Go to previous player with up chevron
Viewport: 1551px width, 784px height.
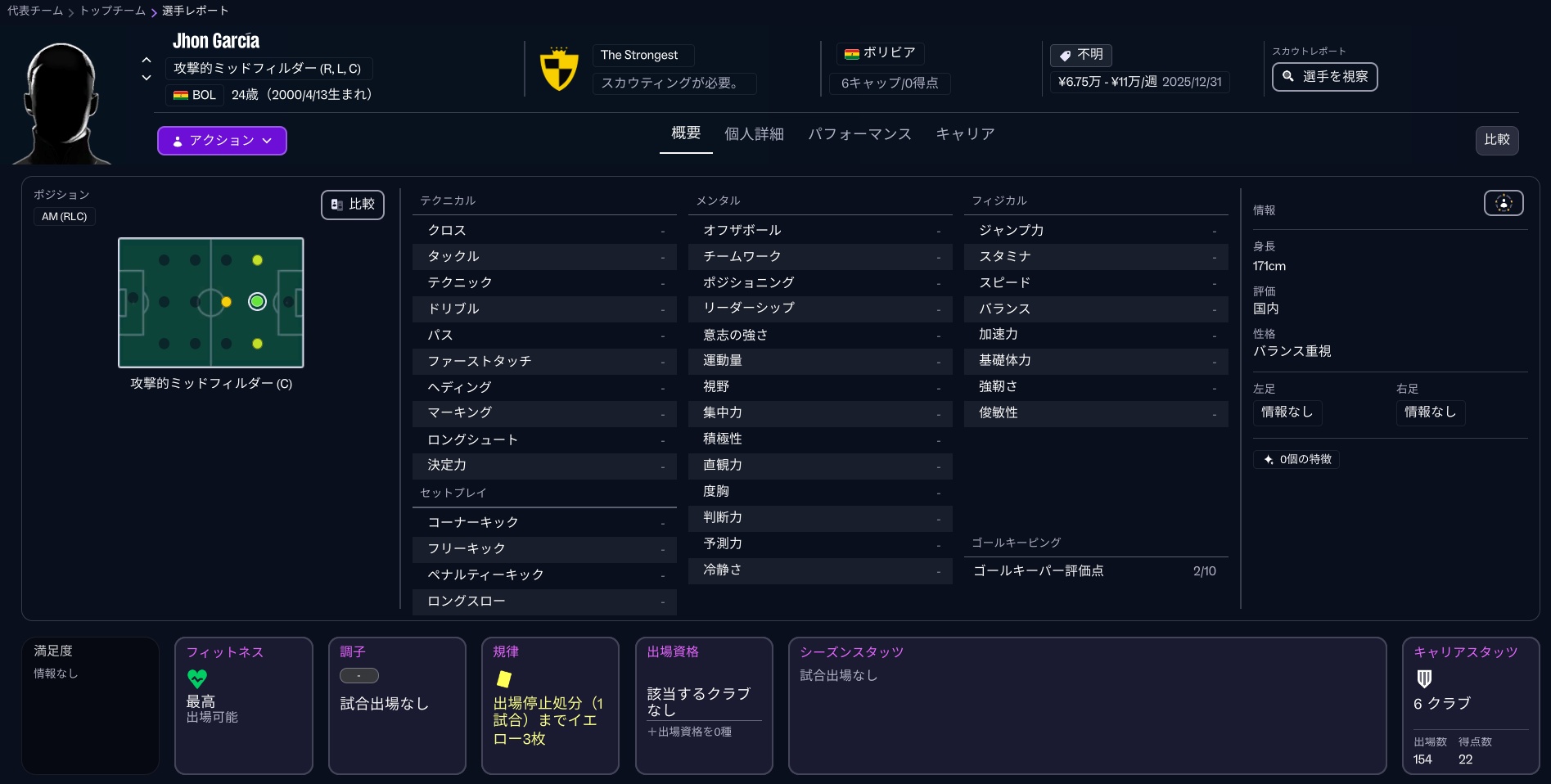[x=147, y=60]
